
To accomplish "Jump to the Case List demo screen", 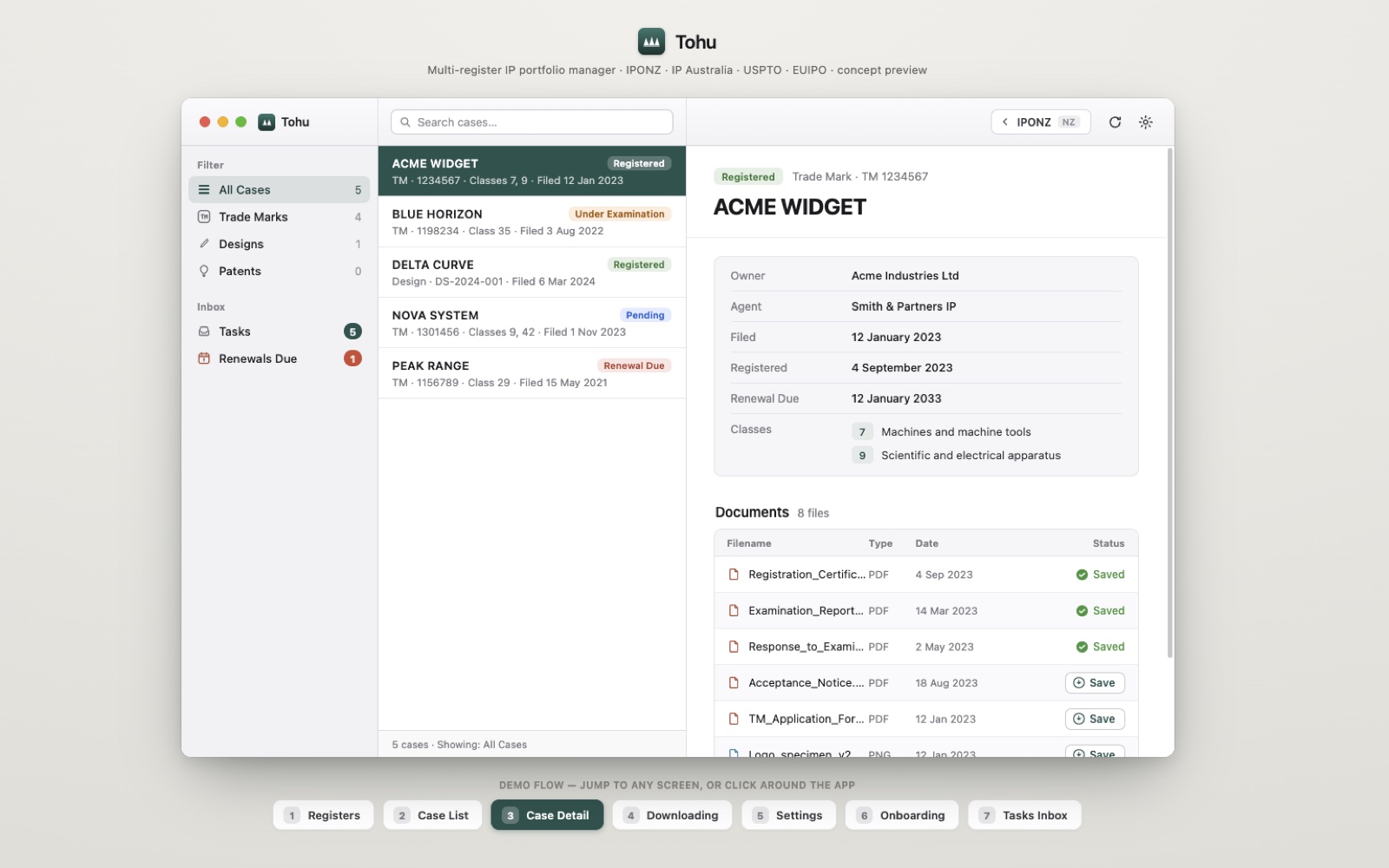I will [432, 815].
